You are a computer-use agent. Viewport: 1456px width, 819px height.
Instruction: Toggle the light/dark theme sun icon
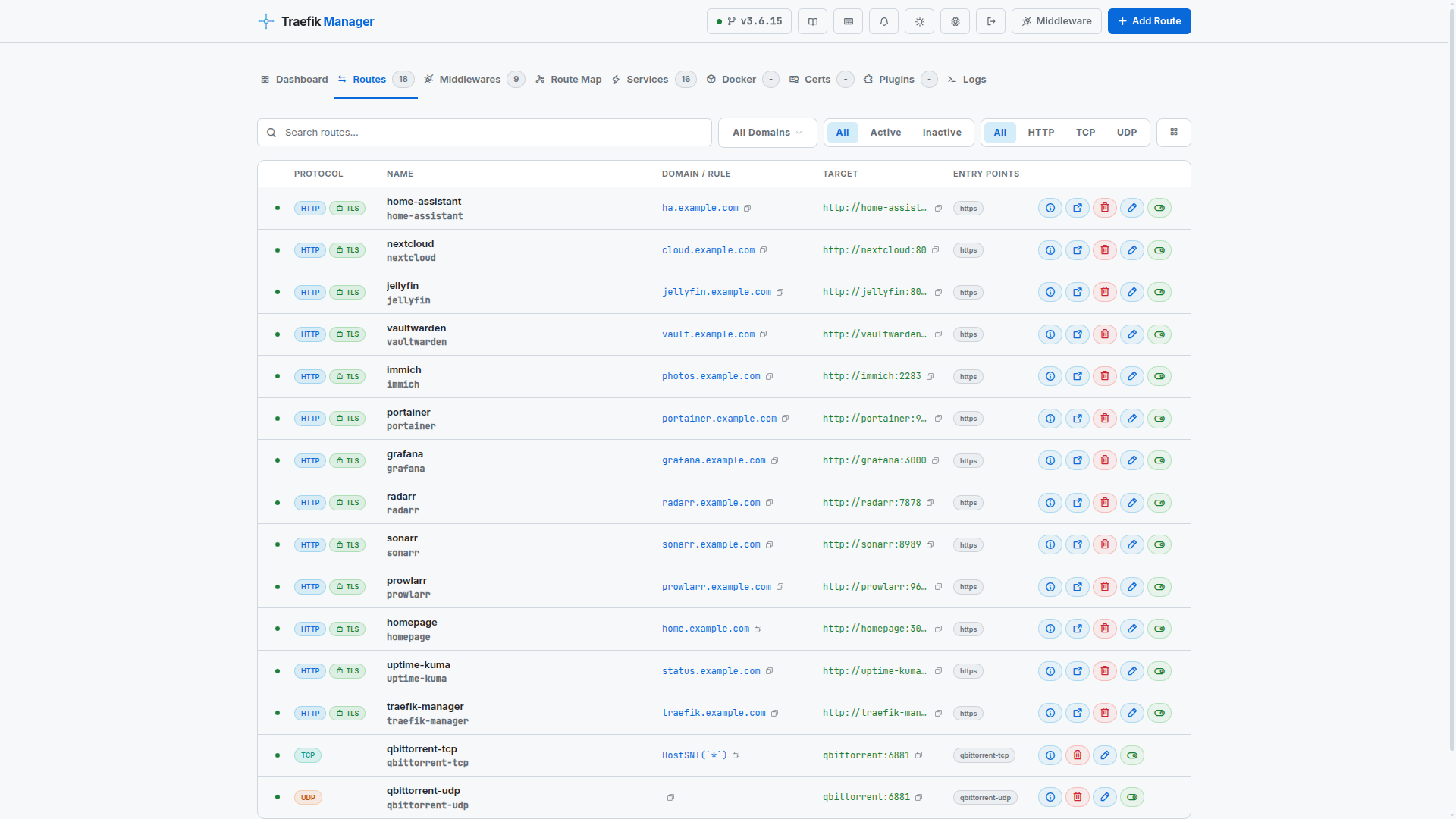920,21
